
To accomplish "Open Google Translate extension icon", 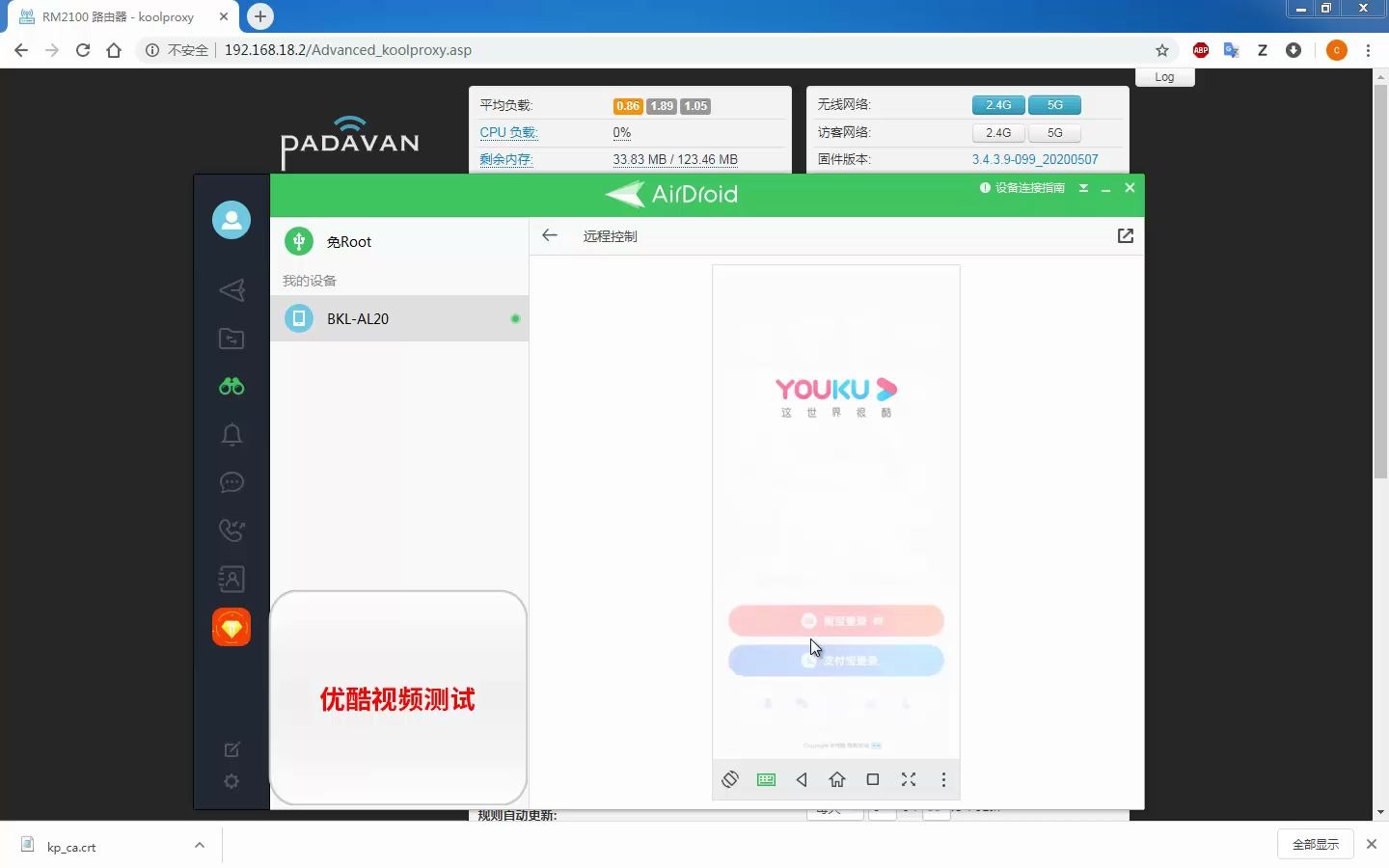I will (1232, 50).
